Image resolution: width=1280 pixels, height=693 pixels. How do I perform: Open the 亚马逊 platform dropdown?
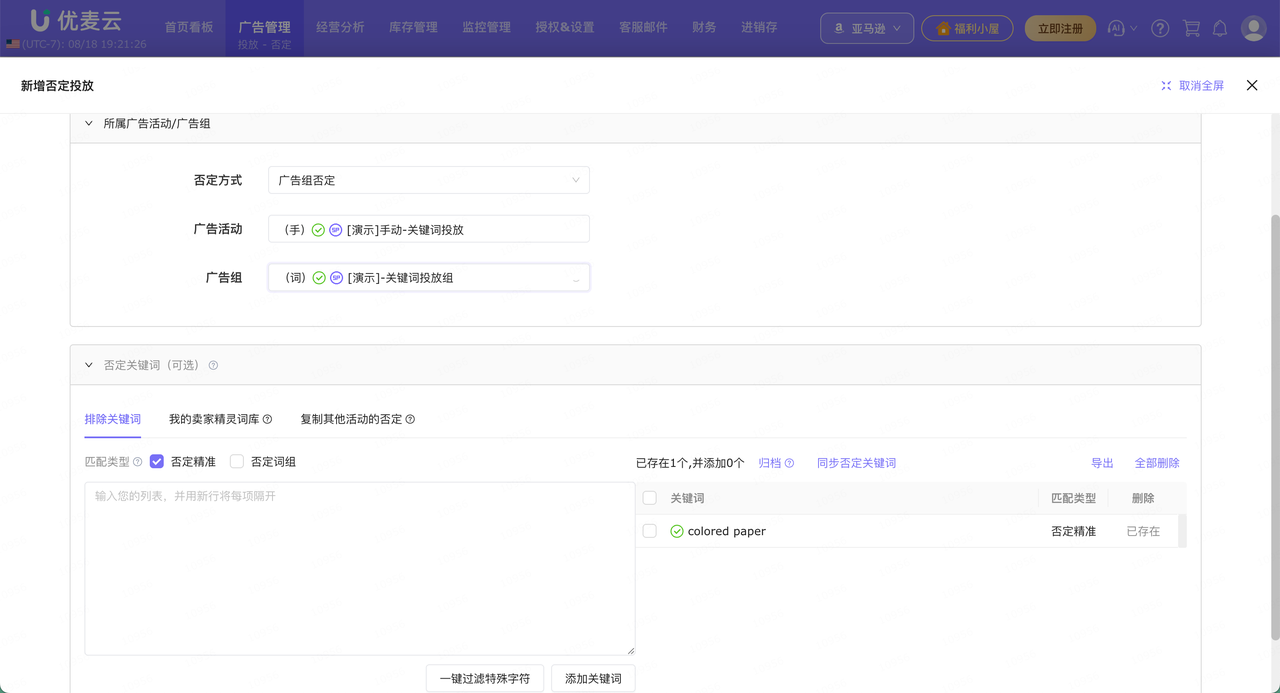point(867,28)
